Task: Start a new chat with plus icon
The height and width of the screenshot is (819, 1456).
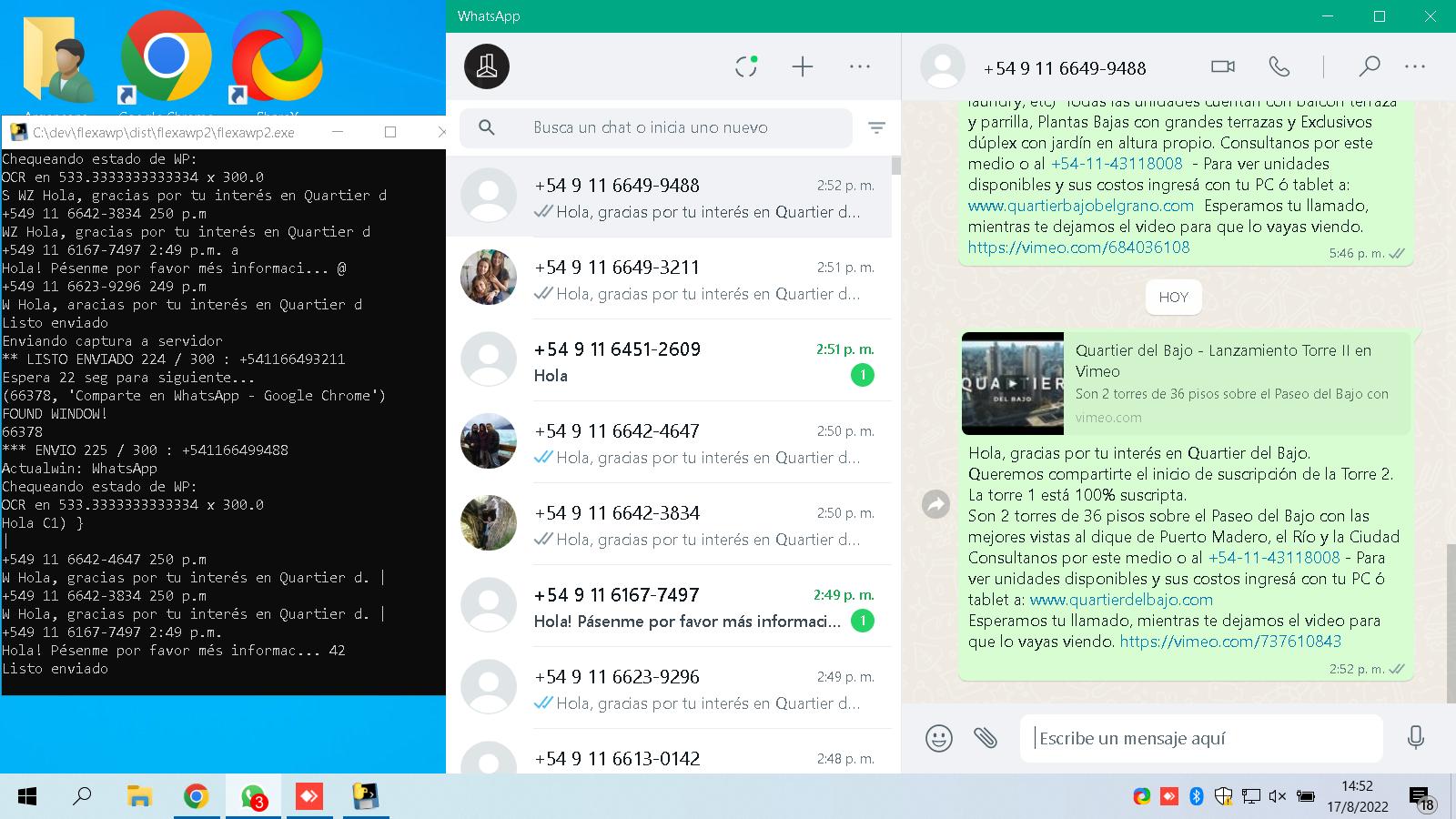Action: pos(803,66)
